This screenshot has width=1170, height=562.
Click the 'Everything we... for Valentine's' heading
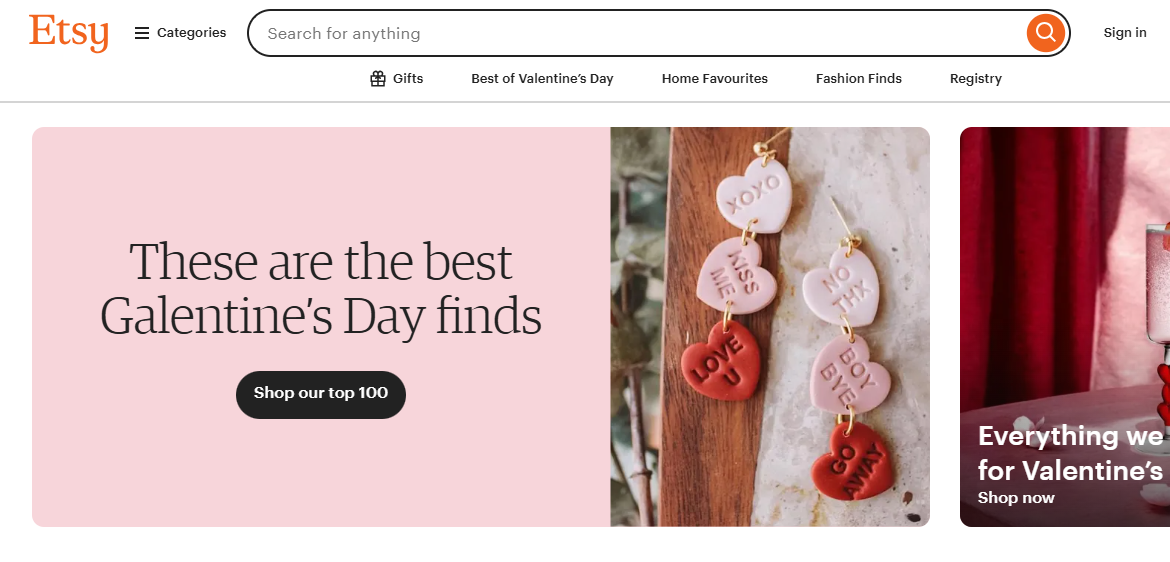pos(1070,452)
